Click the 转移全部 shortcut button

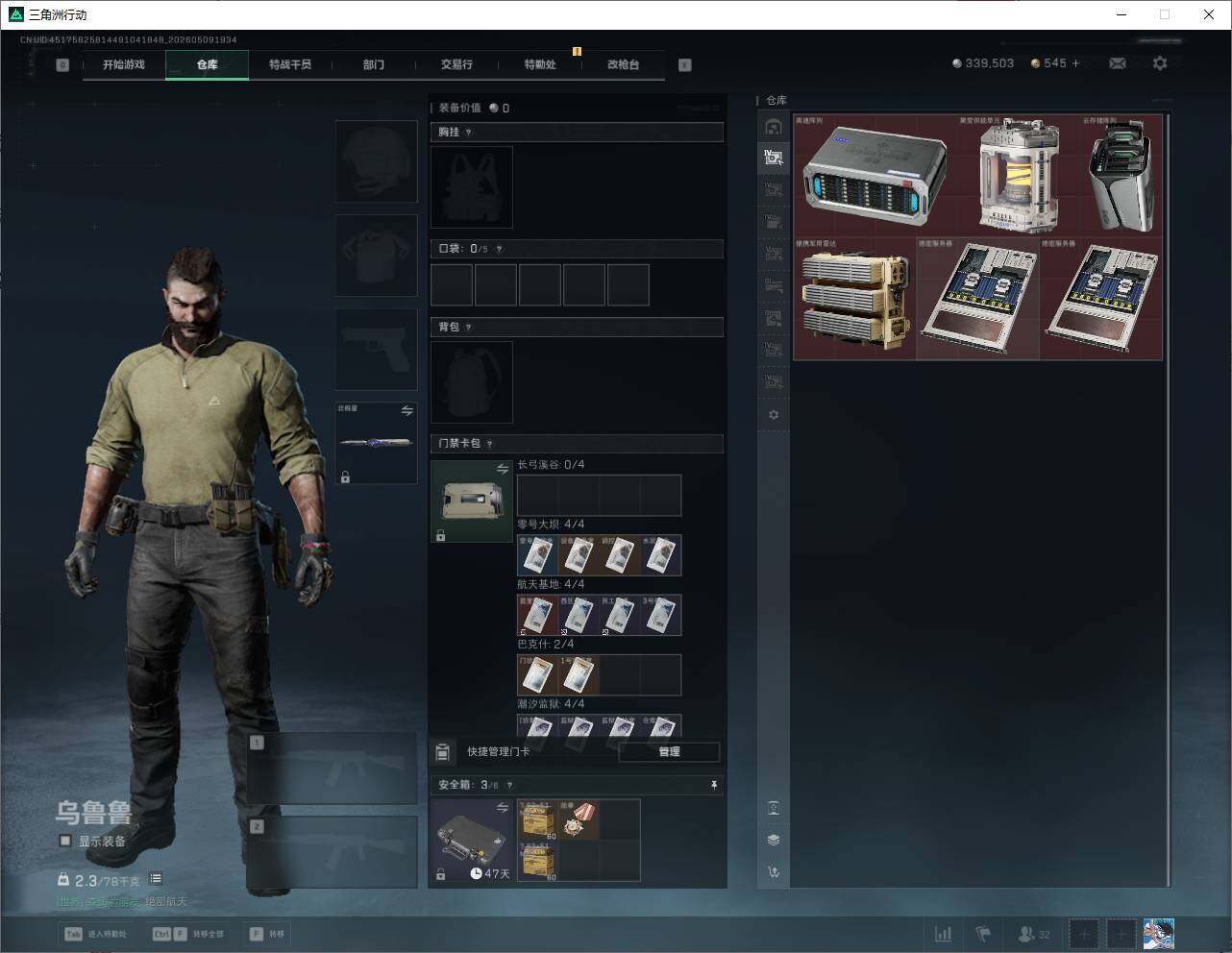188,934
